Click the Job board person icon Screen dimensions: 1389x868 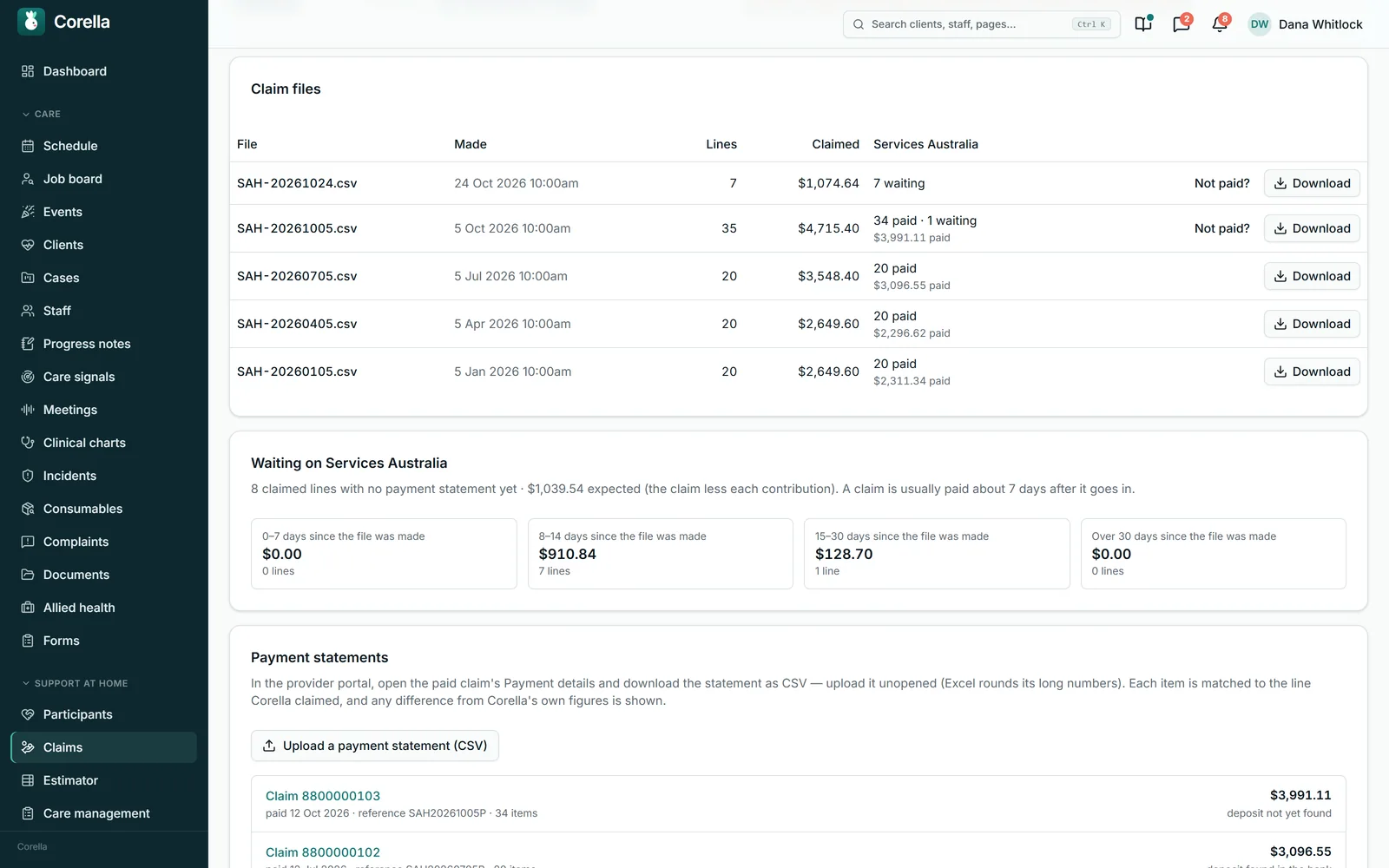[x=28, y=179]
